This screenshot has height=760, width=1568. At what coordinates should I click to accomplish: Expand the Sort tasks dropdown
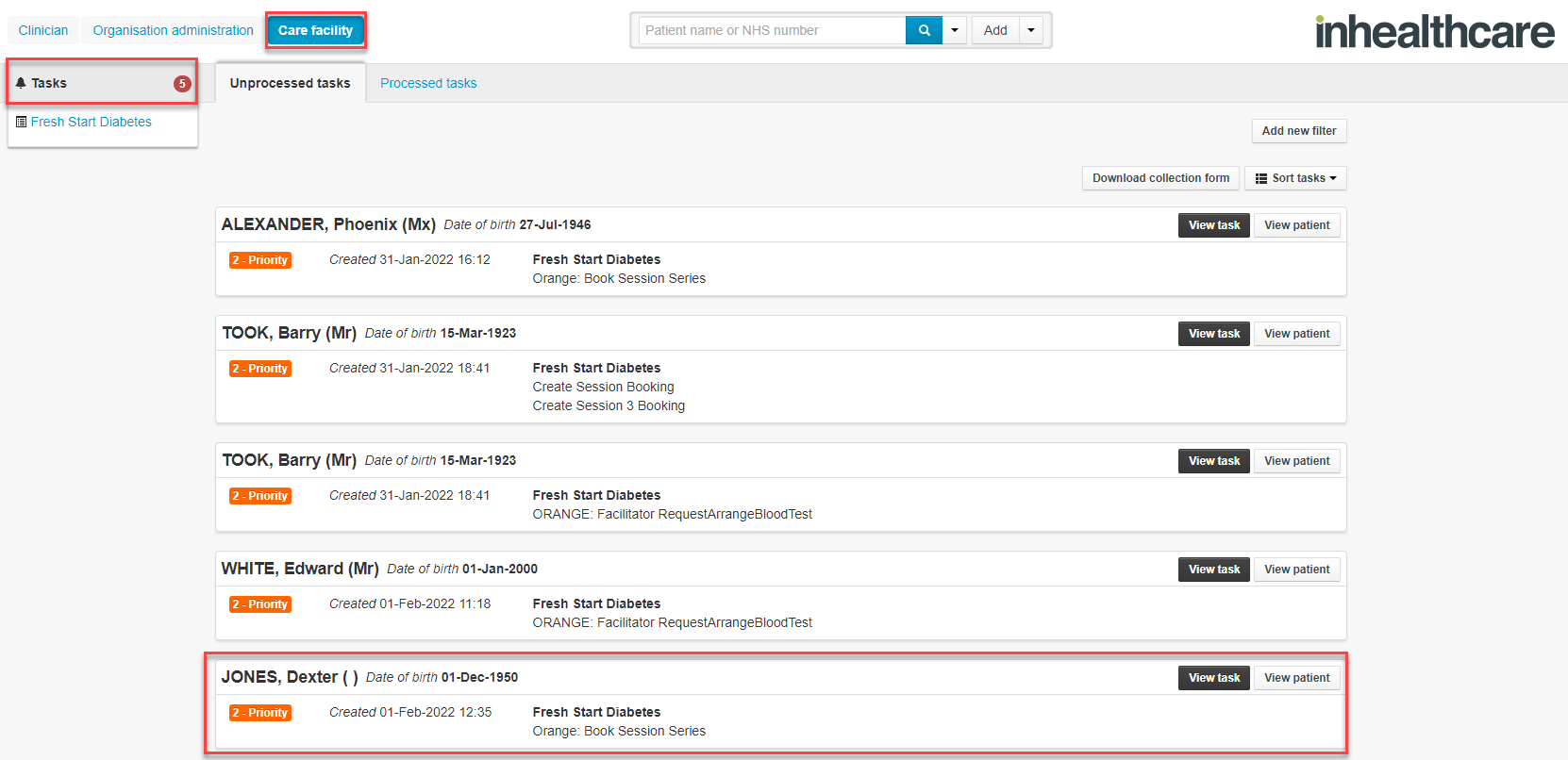click(x=1295, y=178)
